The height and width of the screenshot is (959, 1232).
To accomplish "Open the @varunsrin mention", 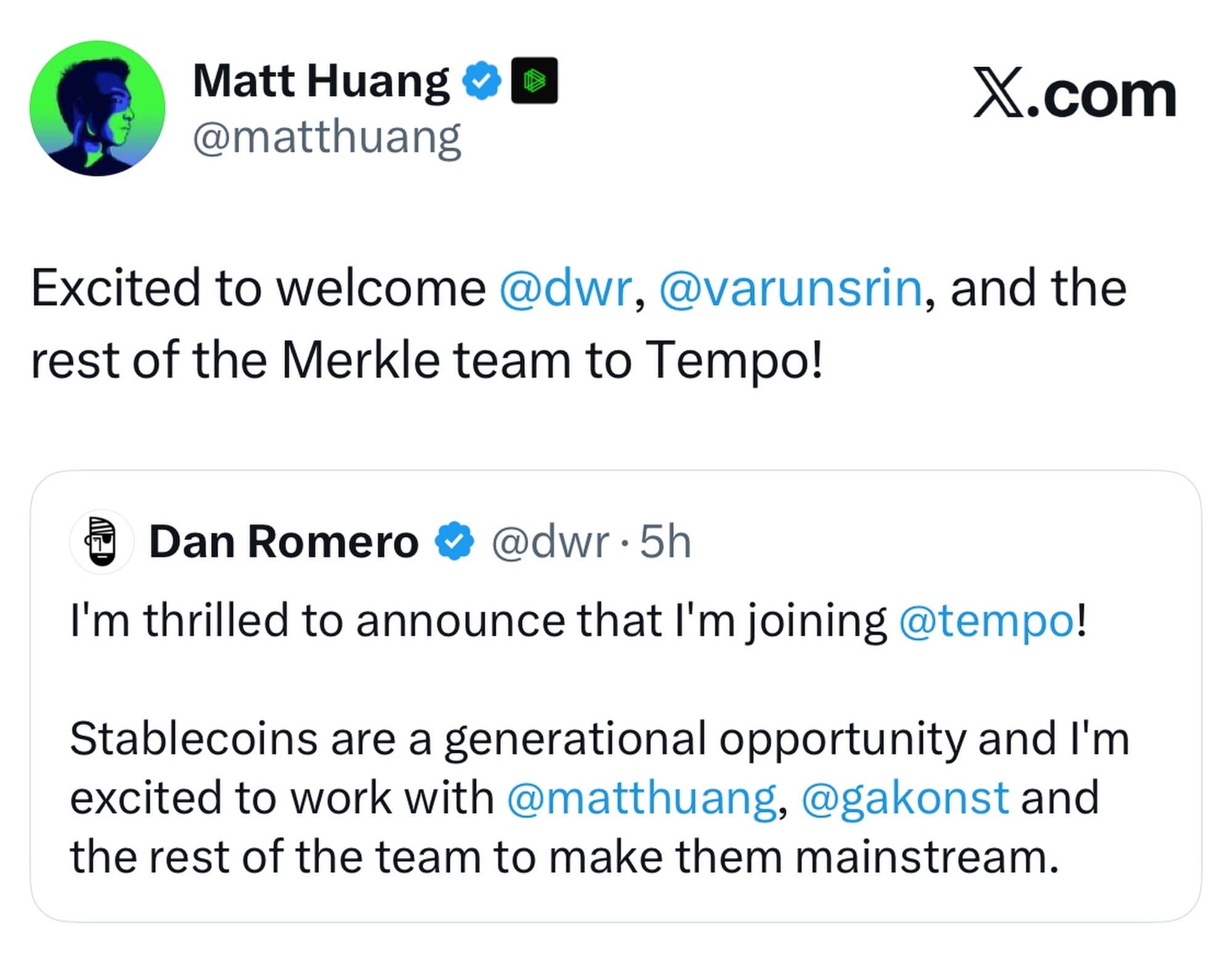I will coord(790,288).
